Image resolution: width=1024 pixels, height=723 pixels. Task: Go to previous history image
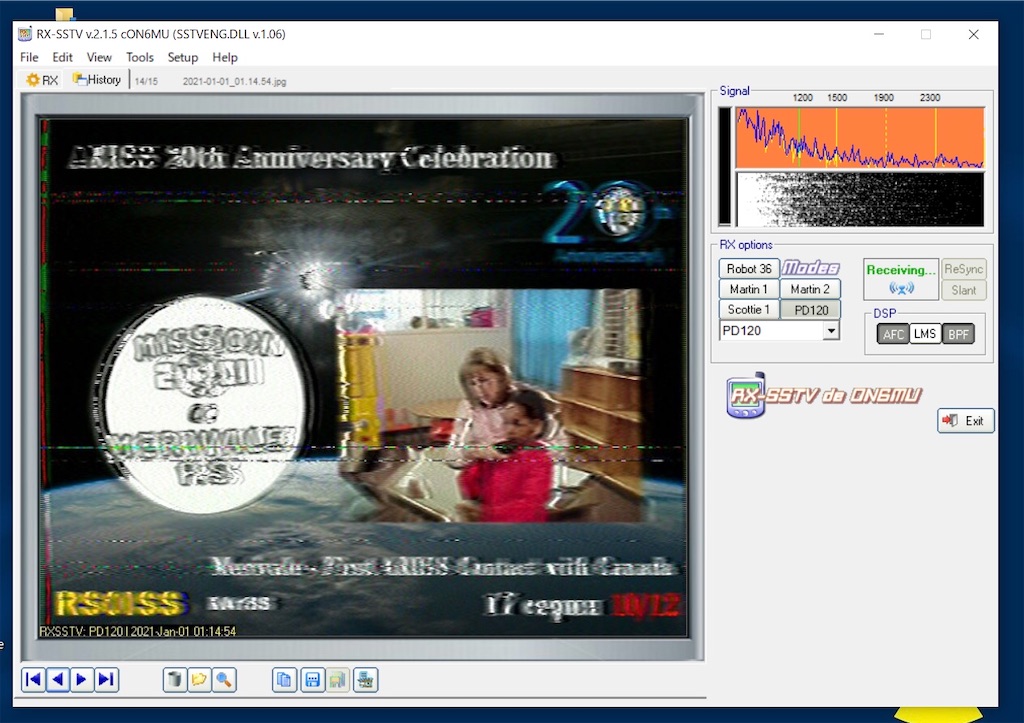[x=57, y=679]
